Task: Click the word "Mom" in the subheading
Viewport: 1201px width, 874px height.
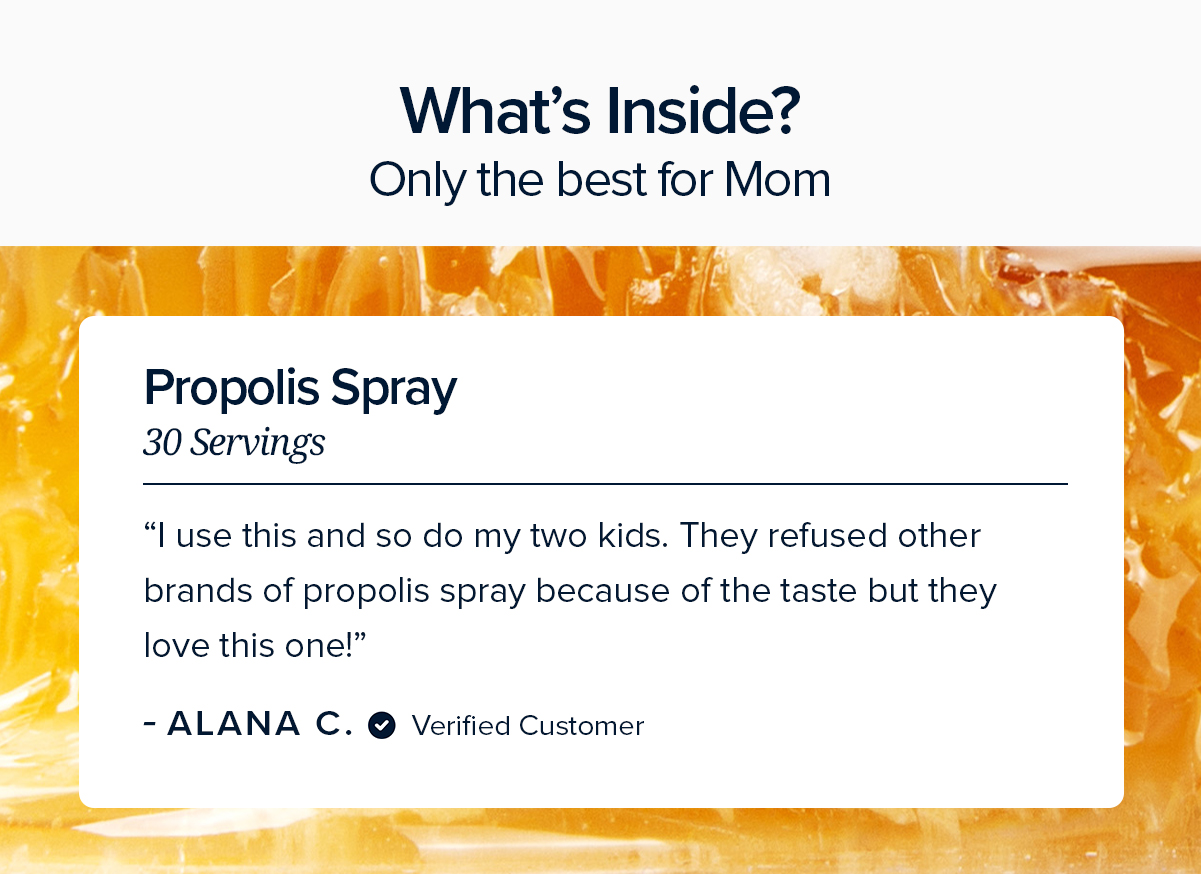Action: click(777, 180)
